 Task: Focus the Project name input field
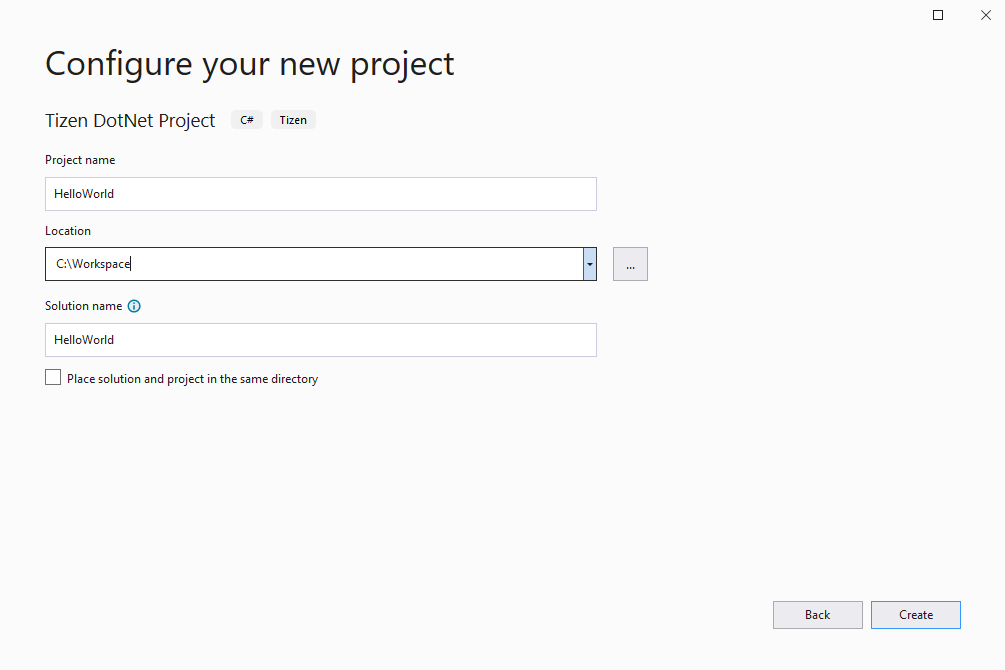pos(320,193)
